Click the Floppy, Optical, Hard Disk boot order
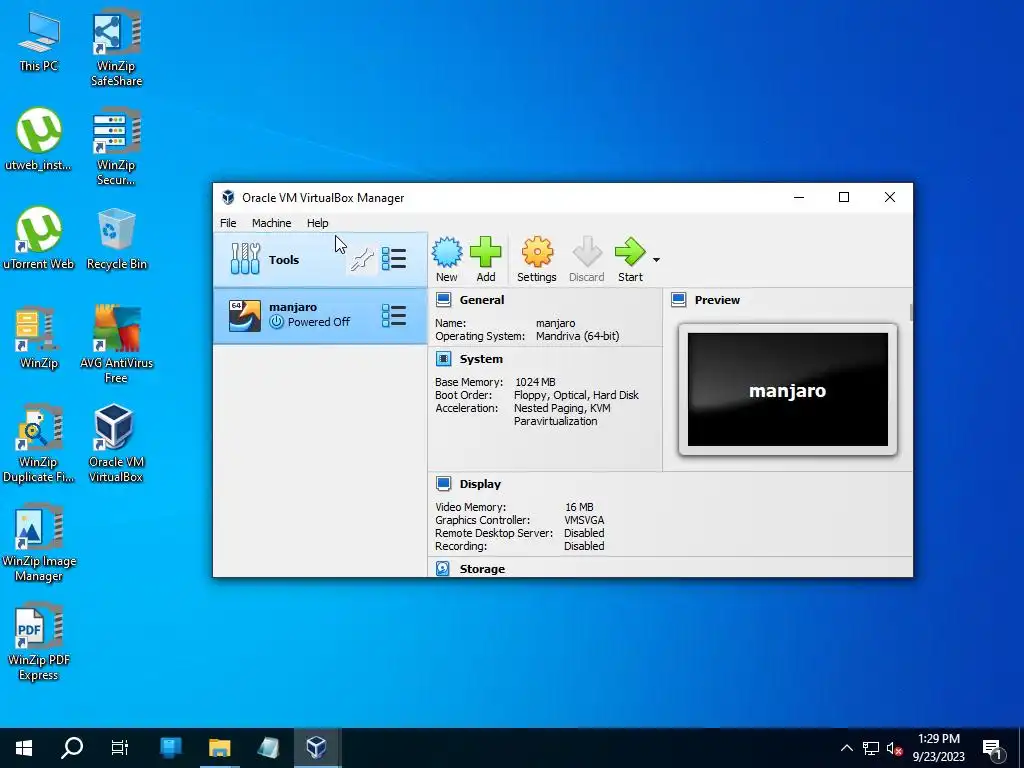Screen dimensions: 1024x768 tap(576, 395)
